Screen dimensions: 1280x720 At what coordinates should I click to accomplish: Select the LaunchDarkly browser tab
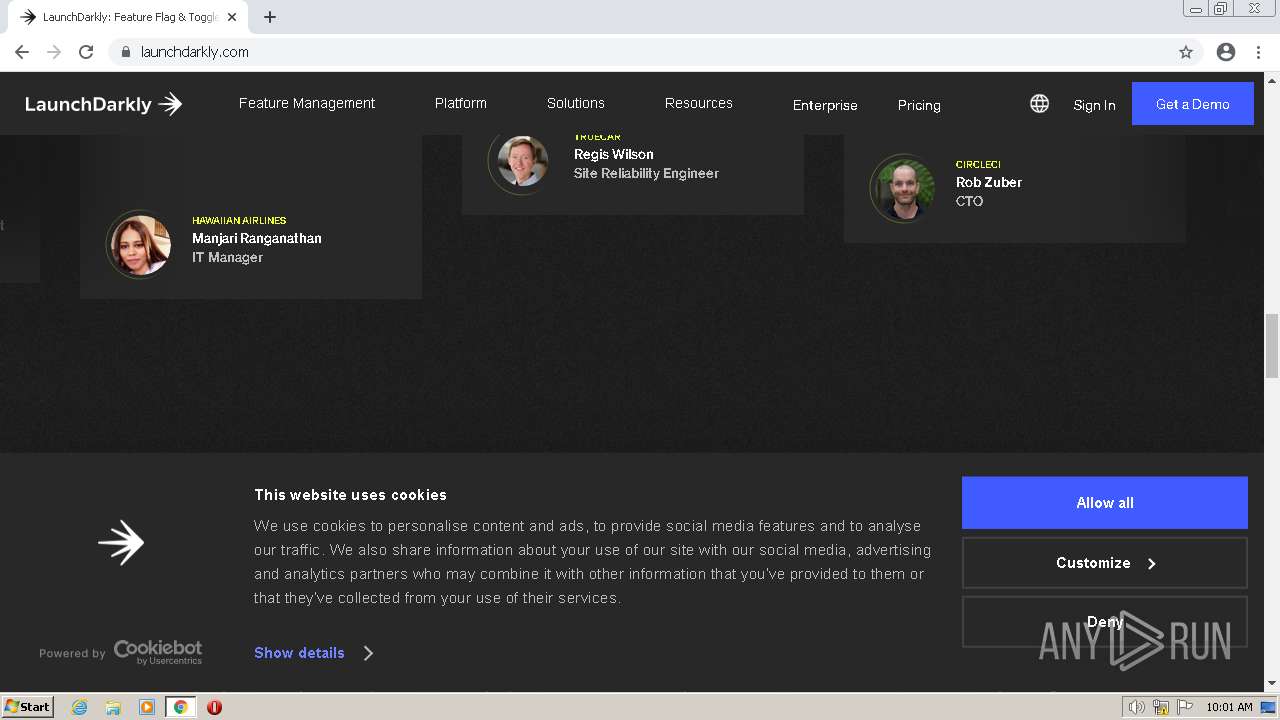[130, 17]
